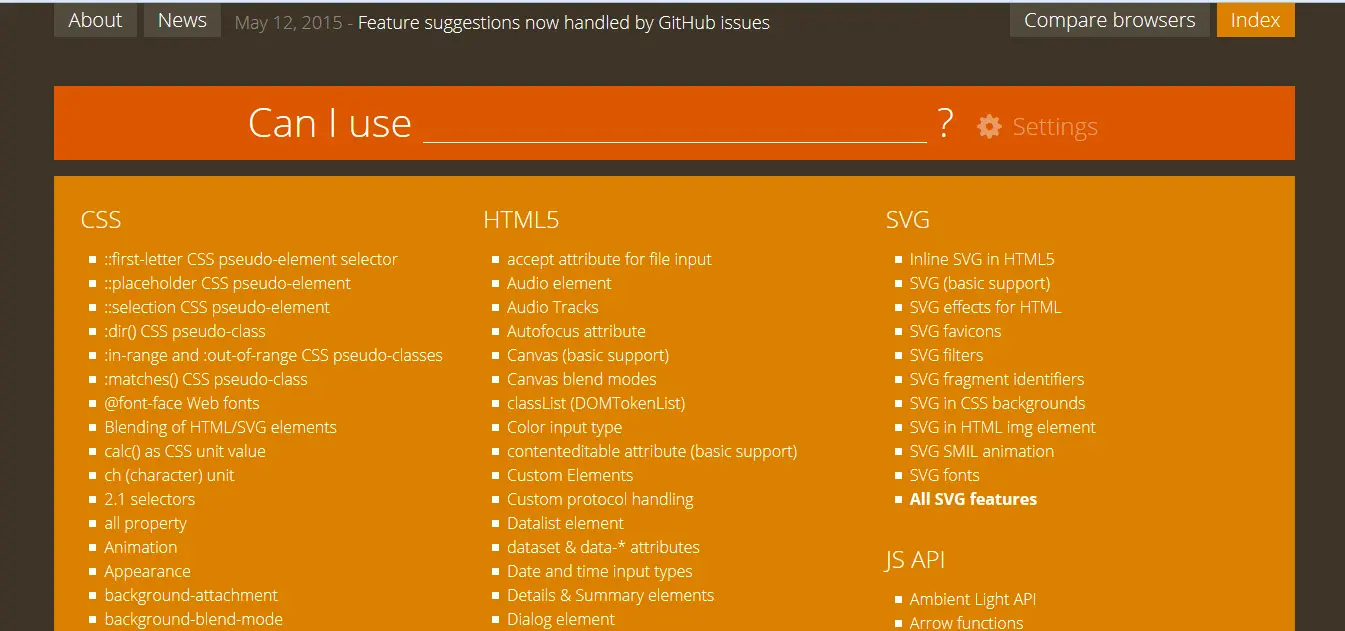Open background-attachment entry

pyautogui.click(x=191, y=595)
